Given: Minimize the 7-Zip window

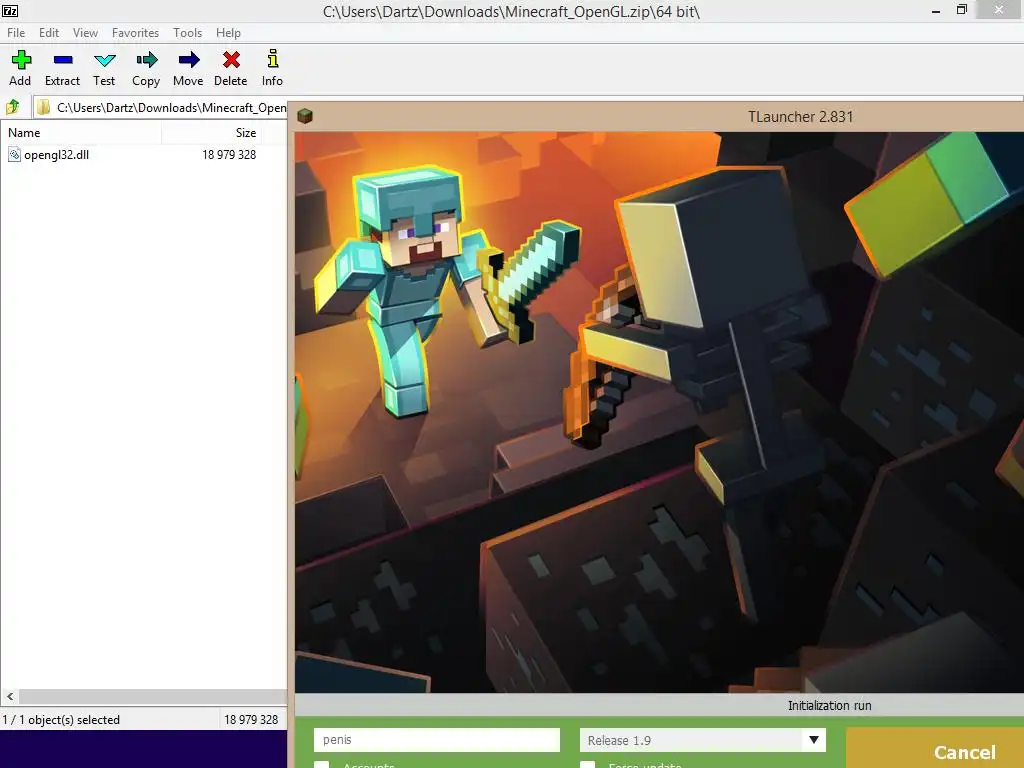Looking at the screenshot, I should [x=936, y=10].
